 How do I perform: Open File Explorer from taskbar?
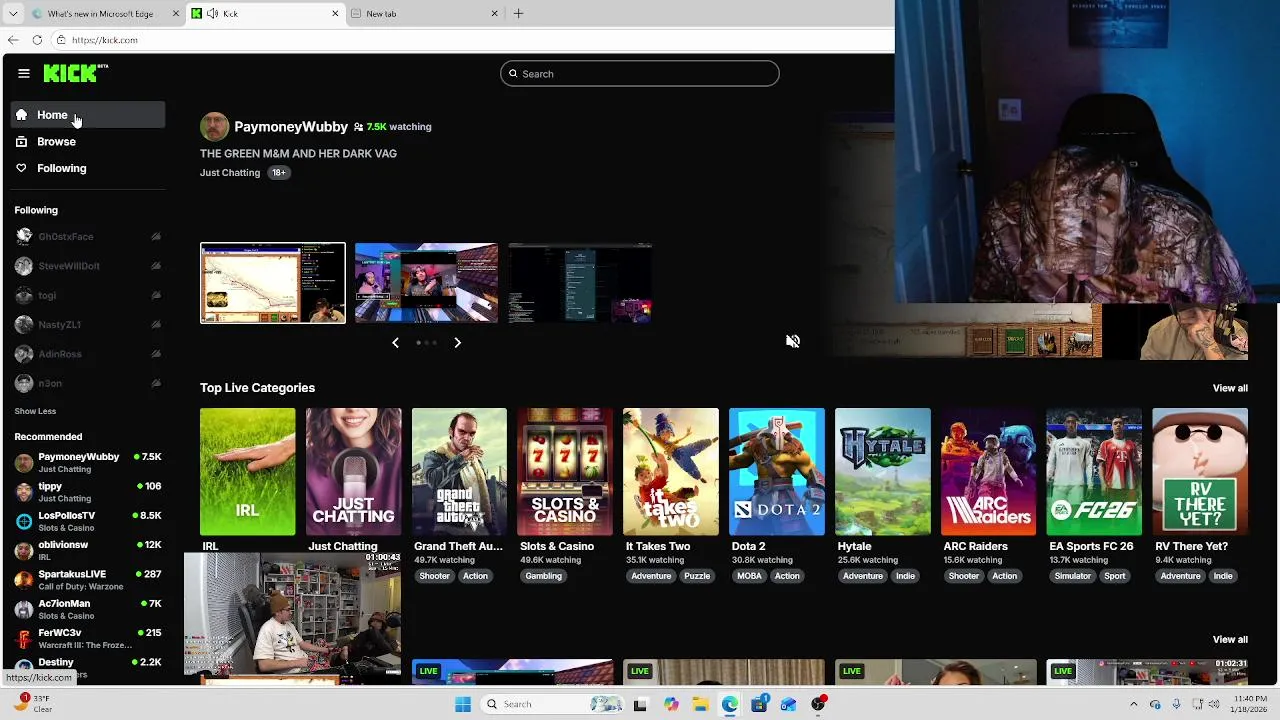(700, 704)
